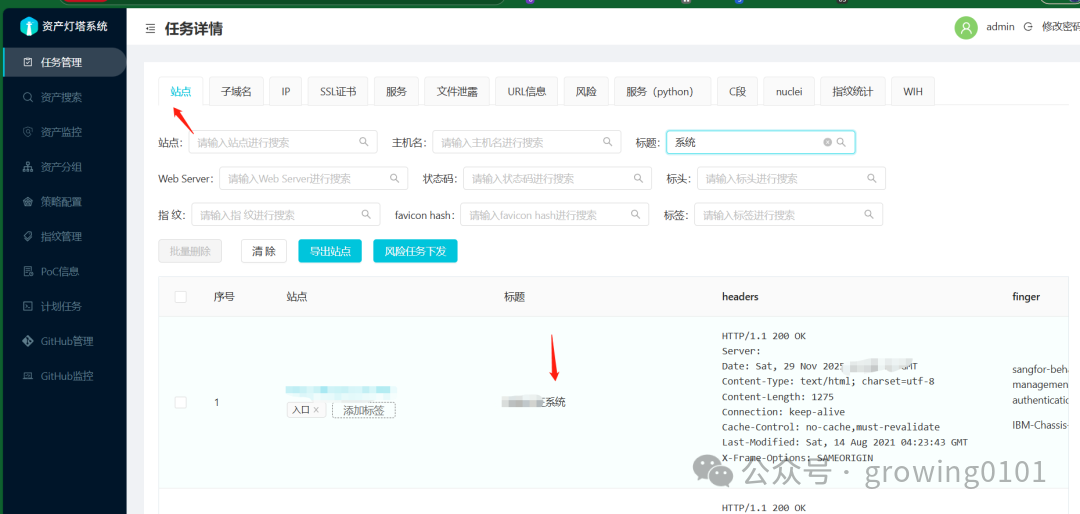The image size is (1080, 514).
Task: Toggle select-all checkbox in table header
Action: tap(181, 297)
